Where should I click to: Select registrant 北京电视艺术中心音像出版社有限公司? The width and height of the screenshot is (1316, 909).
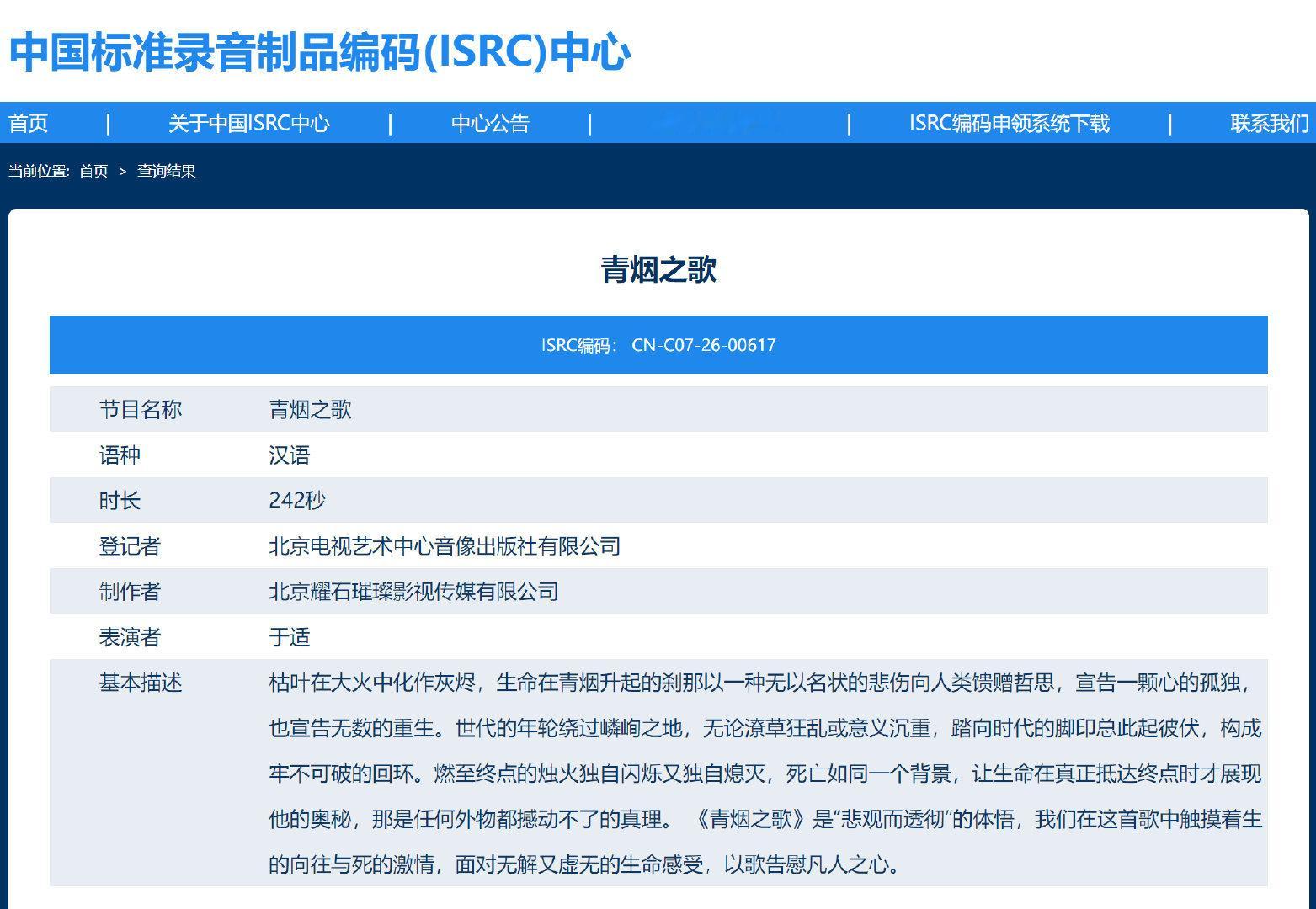[x=445, y=546]
